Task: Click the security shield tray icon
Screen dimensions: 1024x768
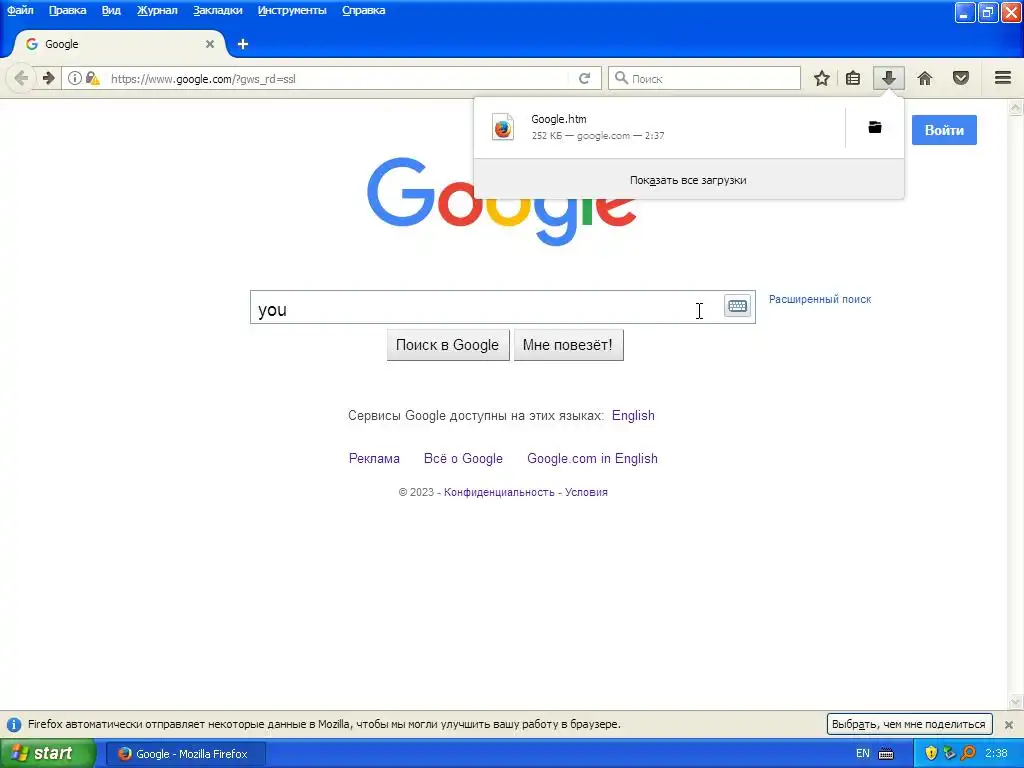Action: click(x=931, y=754)
